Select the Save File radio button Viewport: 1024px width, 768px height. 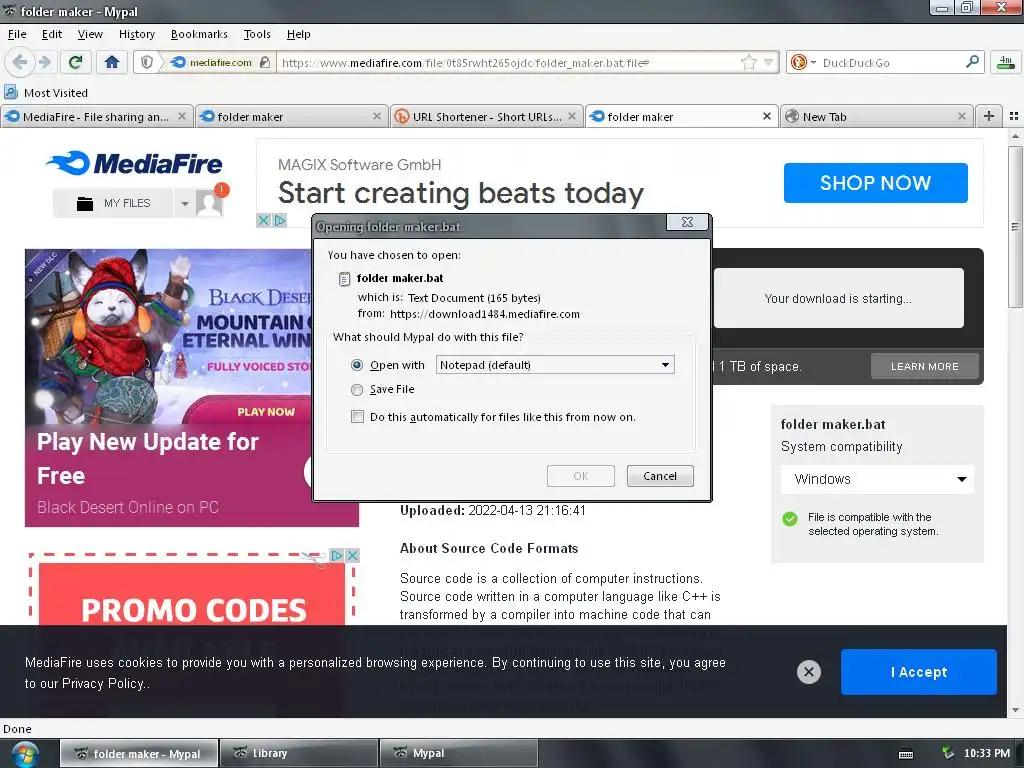click(357, 390)
